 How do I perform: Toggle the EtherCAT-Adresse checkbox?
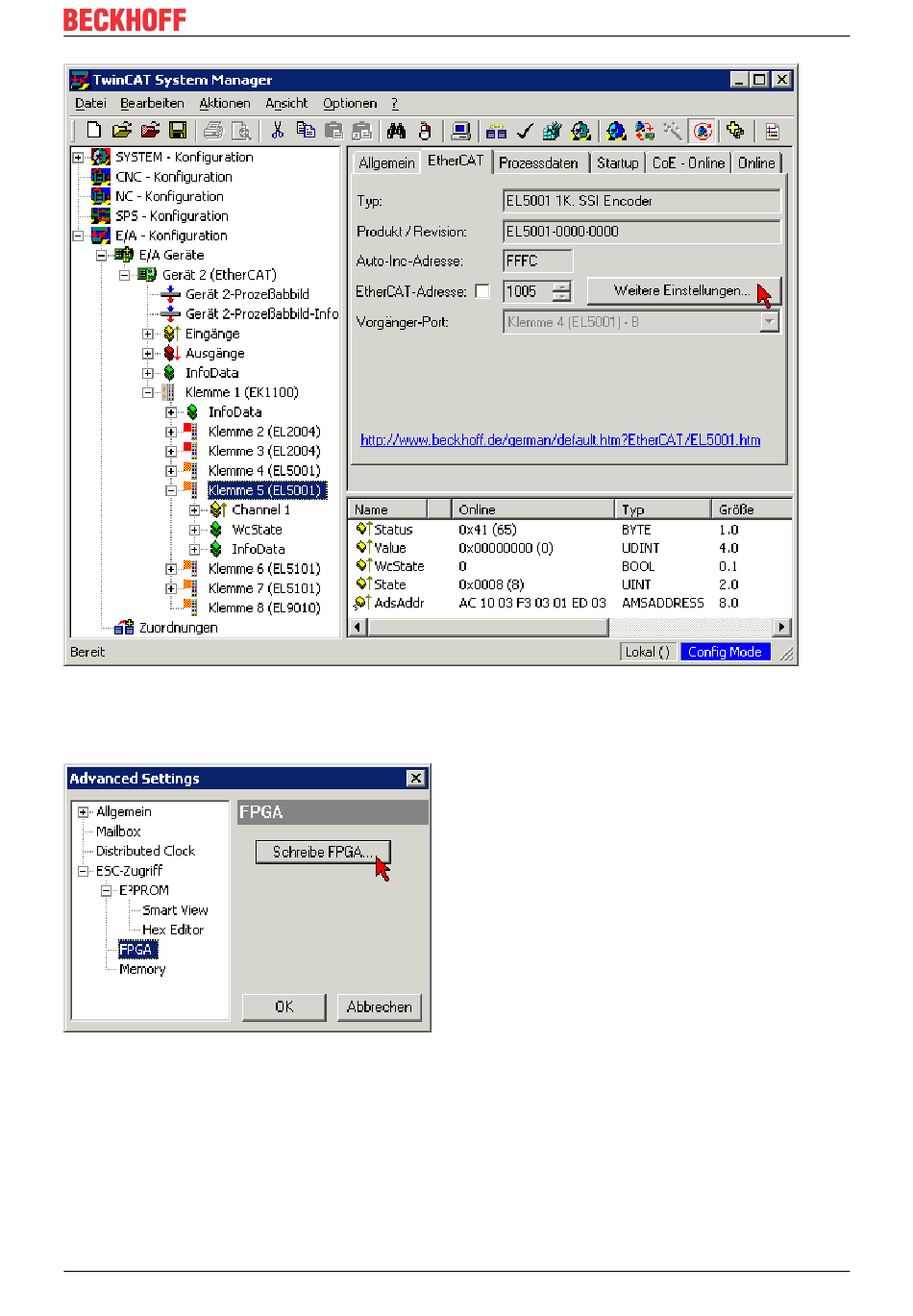(482, 291)
